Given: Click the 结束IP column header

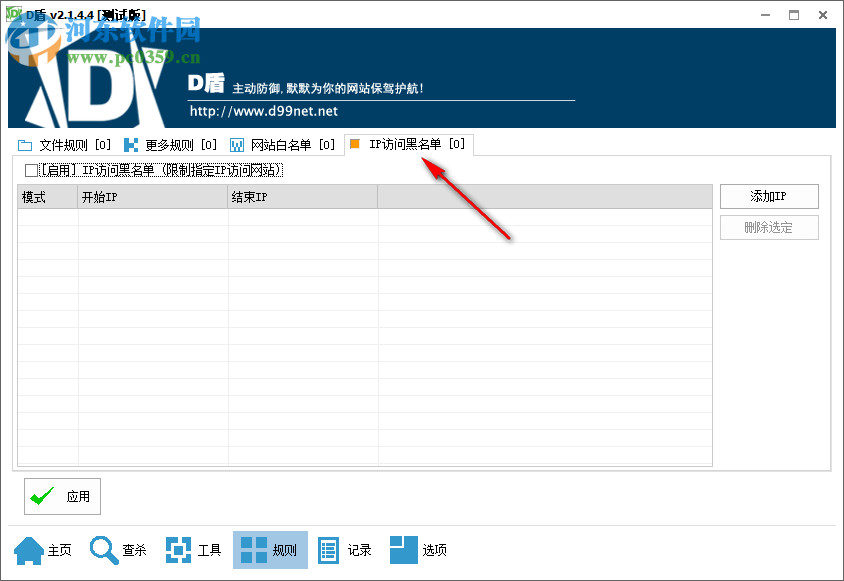Looking at the screenshot, I should pyautogui.click(x=303, y=197).
